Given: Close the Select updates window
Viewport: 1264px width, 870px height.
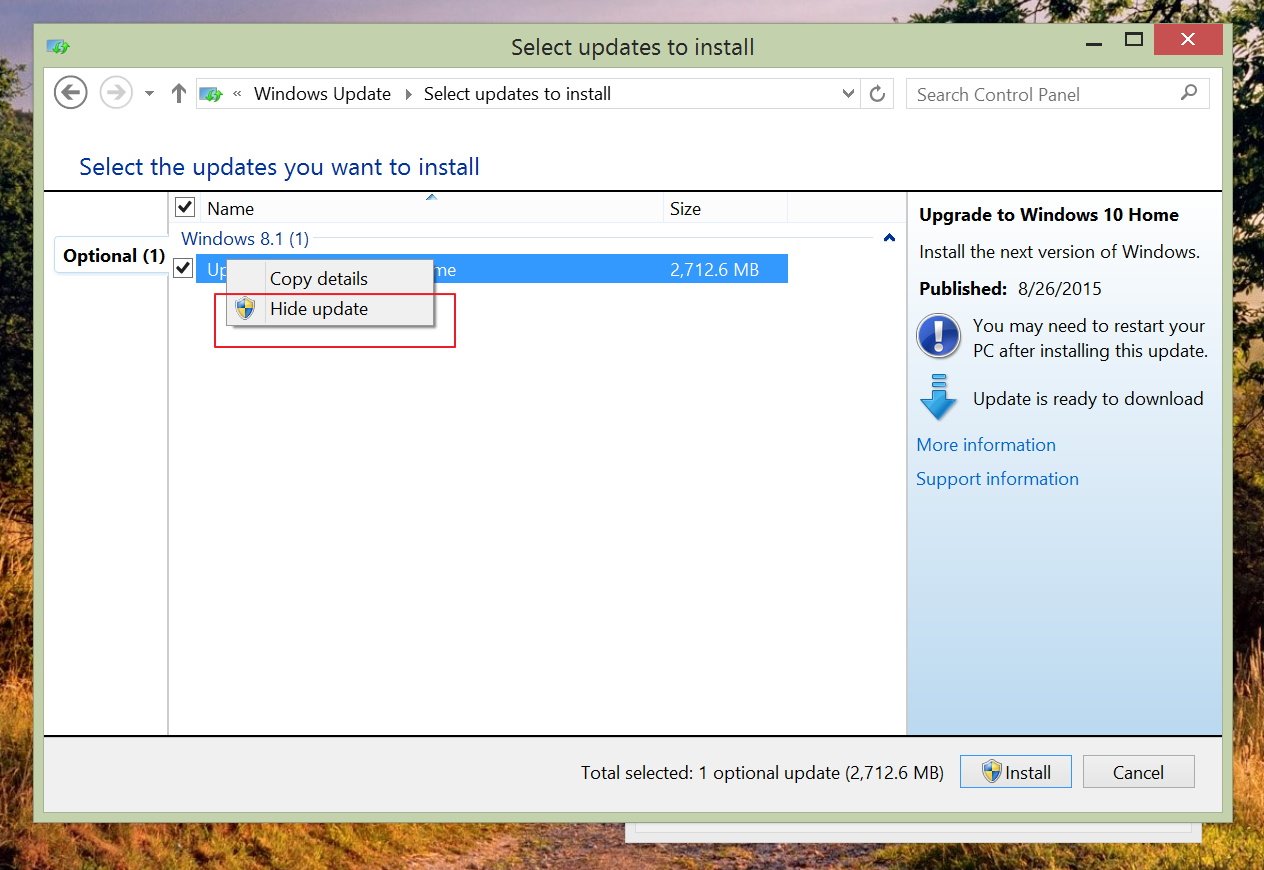Looking at the screenshot, I should coord(1188,41).
